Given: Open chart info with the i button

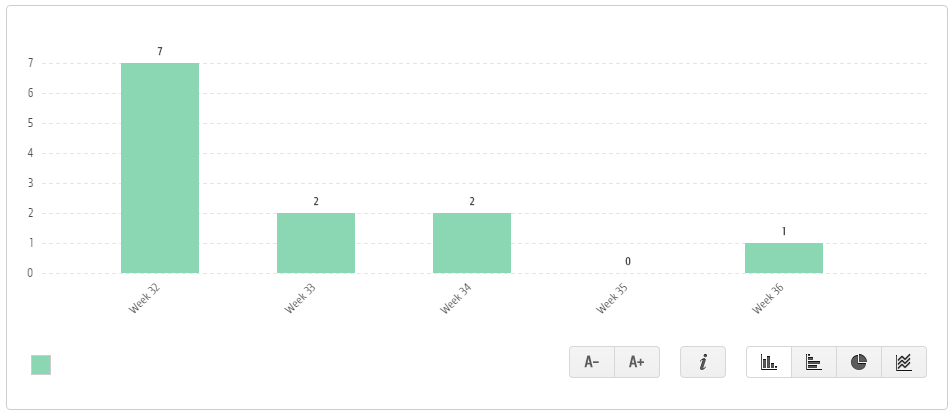Looking at the screenshot, I should pyautogui.click(x=702, y=362).
